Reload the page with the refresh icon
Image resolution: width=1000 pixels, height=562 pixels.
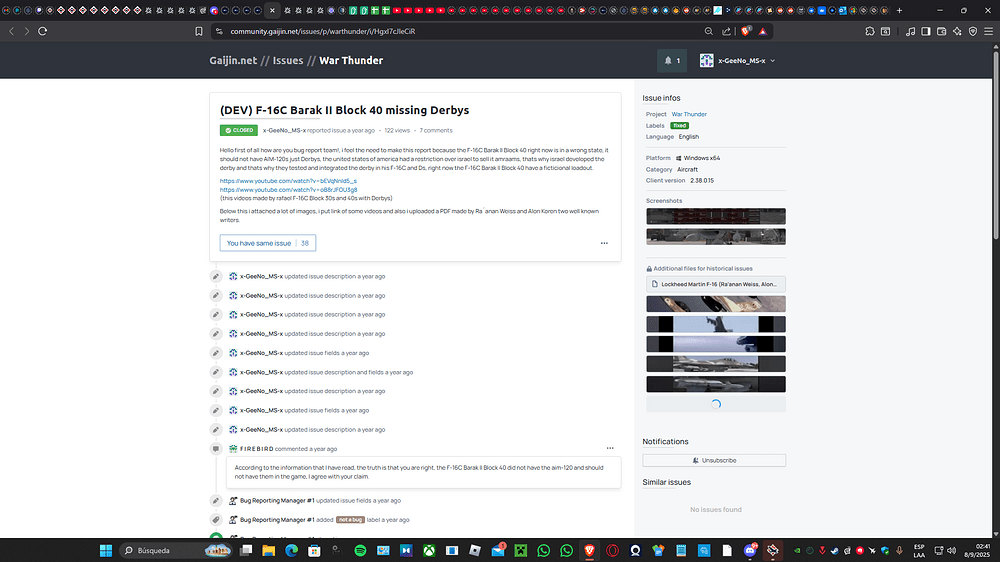43,31
